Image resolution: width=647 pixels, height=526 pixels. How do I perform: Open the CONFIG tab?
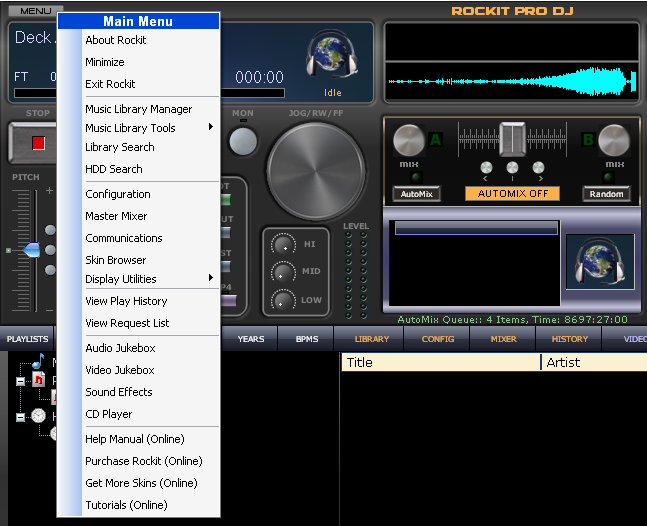[438, 339]
